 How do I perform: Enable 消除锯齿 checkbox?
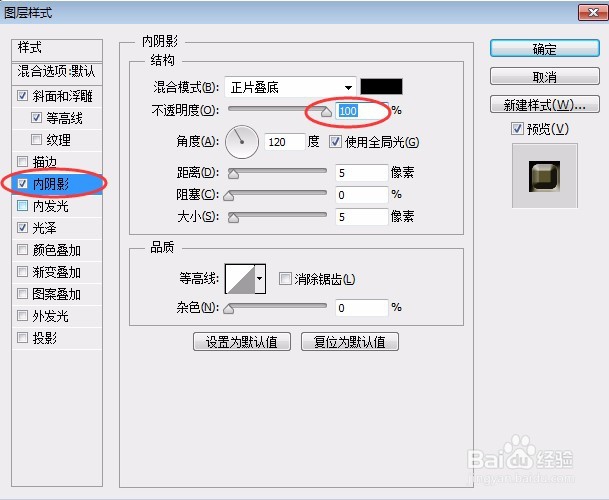[285, 279]
